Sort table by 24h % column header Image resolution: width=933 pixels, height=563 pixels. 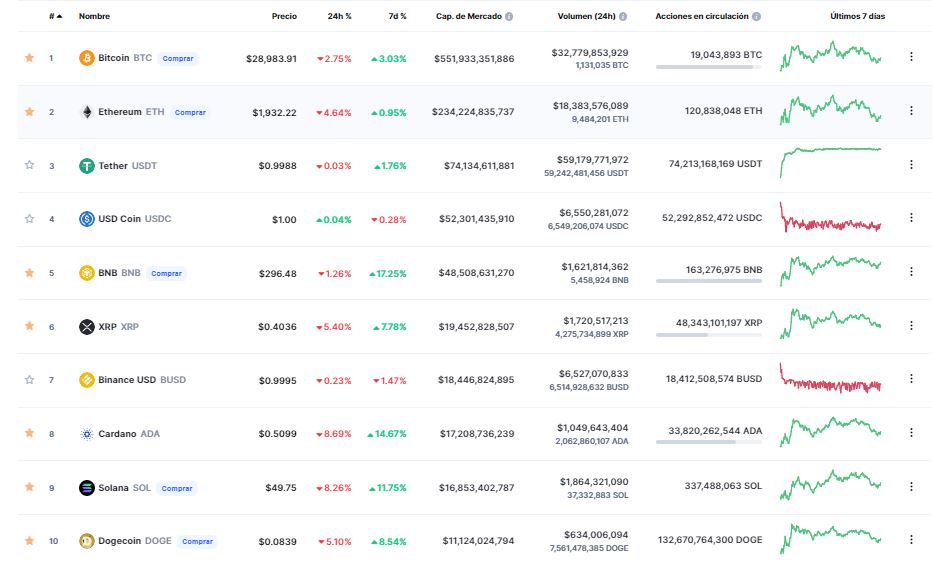click(x=339, y=16)
